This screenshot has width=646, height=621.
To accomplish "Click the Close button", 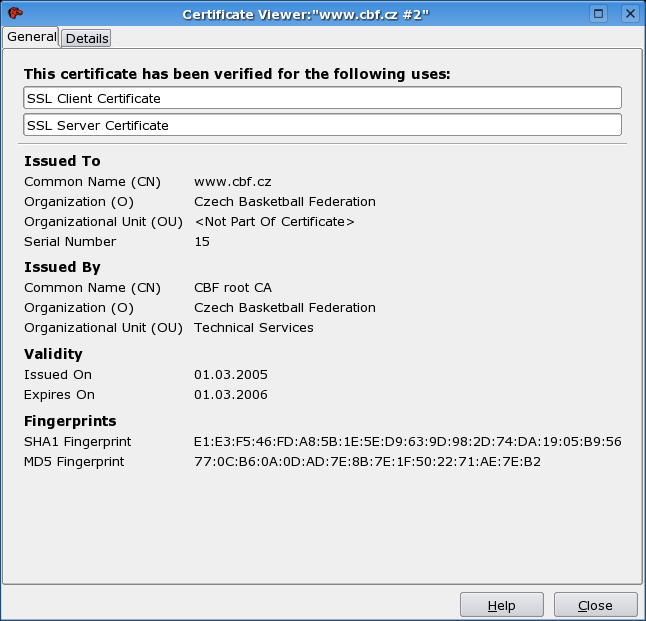I will click(595, 605).
